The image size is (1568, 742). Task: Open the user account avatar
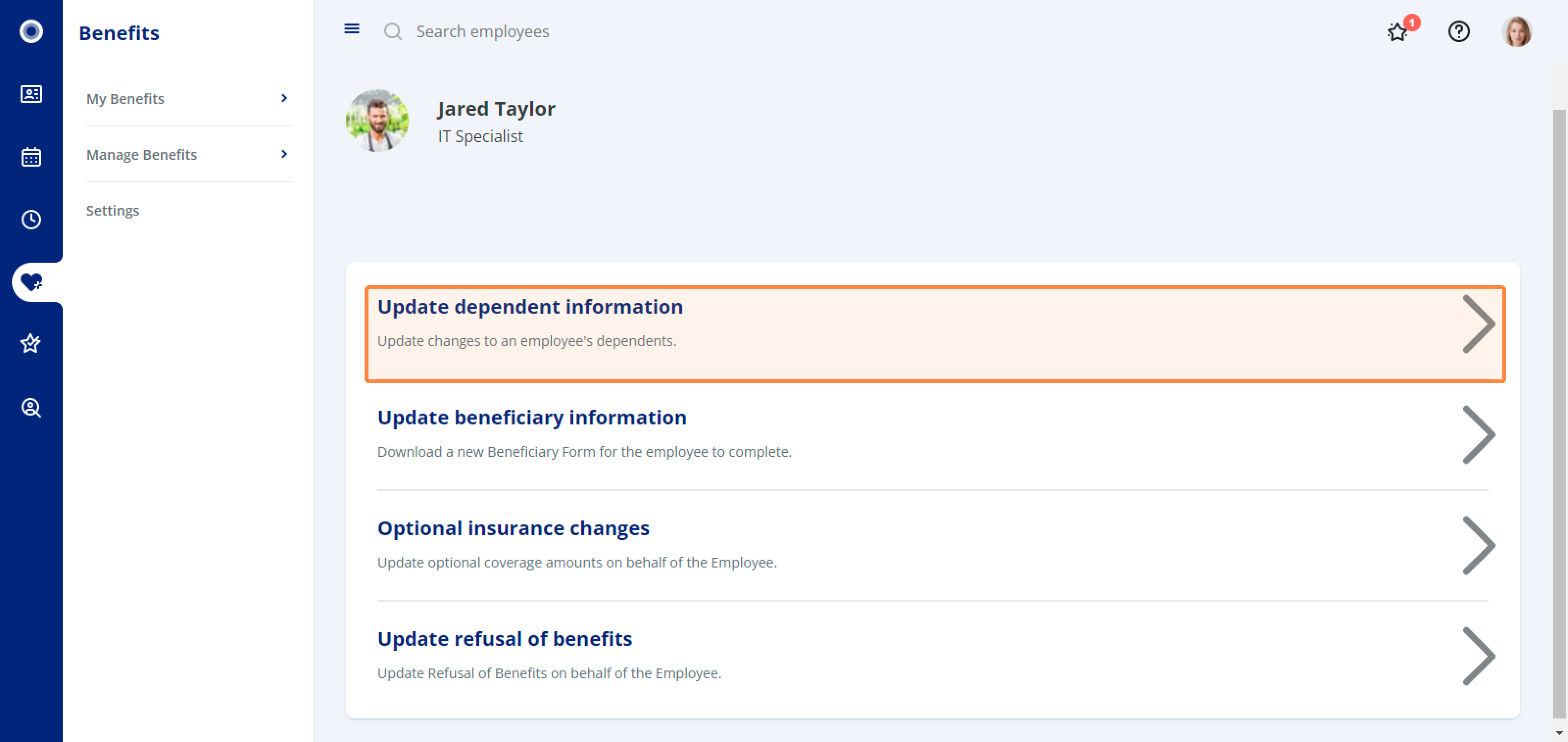click(x=1516, y=31)
